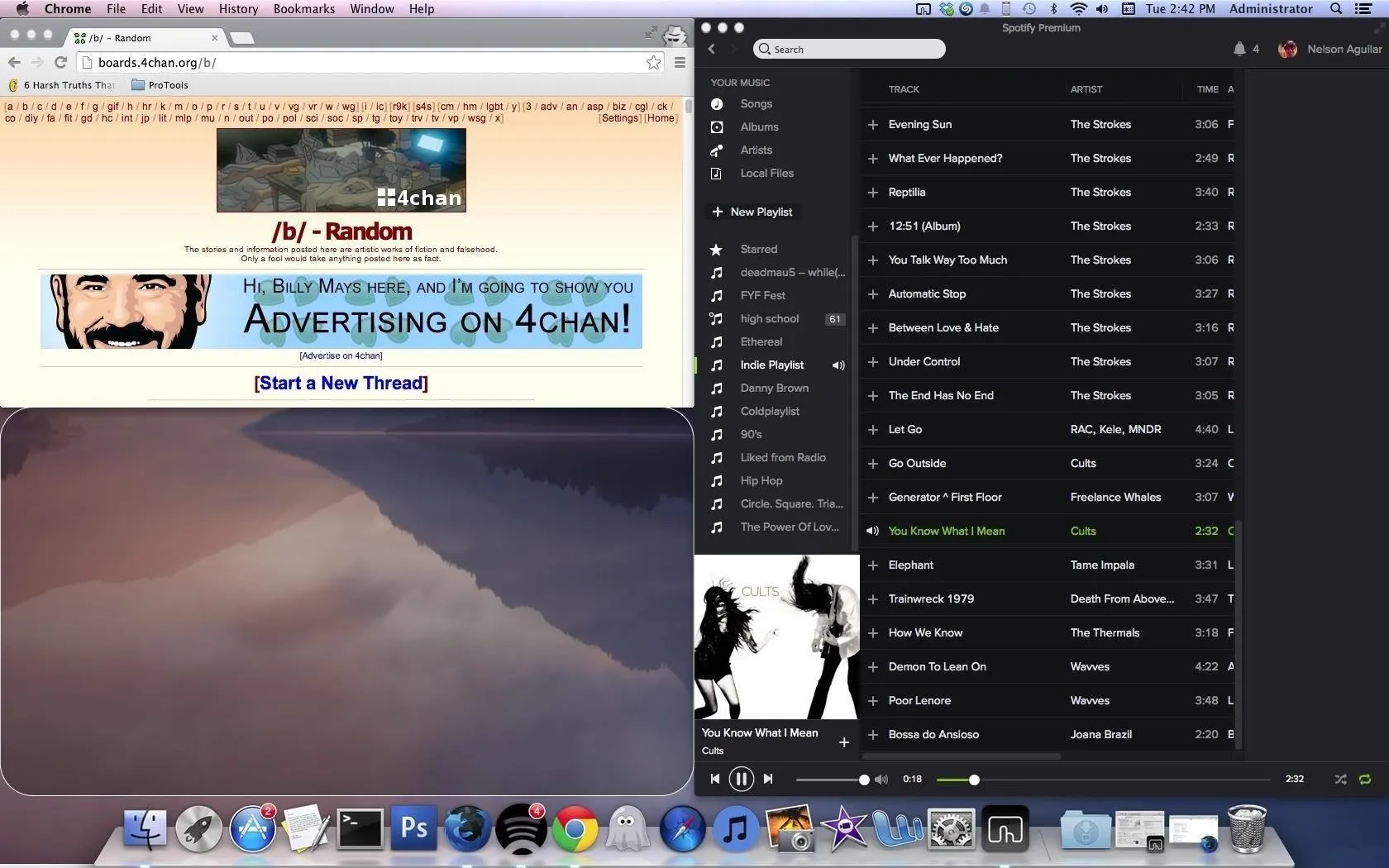Open 6 Harsh Truths bookmark
Viewport: 1389px width, 868px height.
[62, 84]
